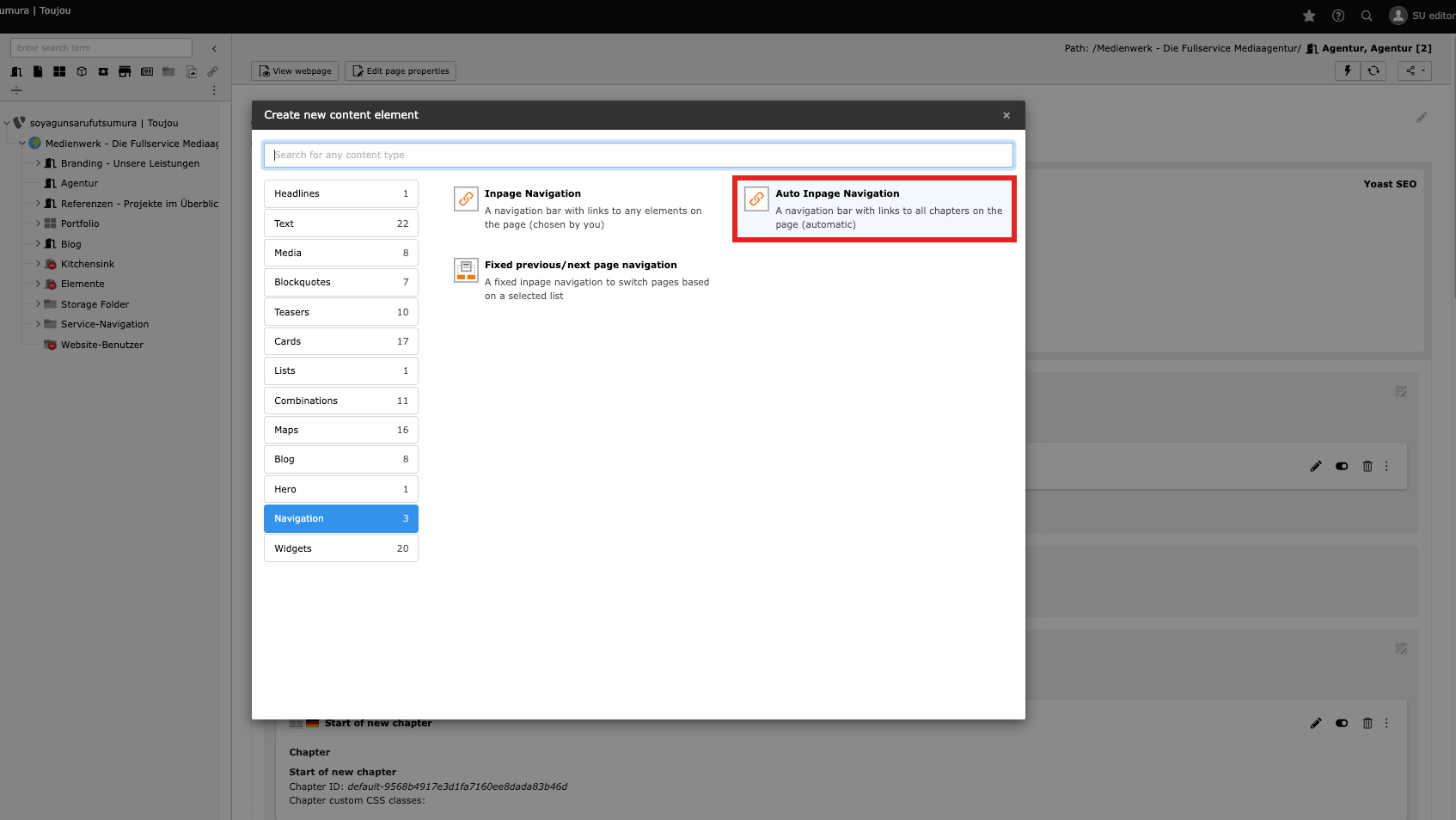Focus the content type search field
1456x820 pixels.
(x=638, y=155)
